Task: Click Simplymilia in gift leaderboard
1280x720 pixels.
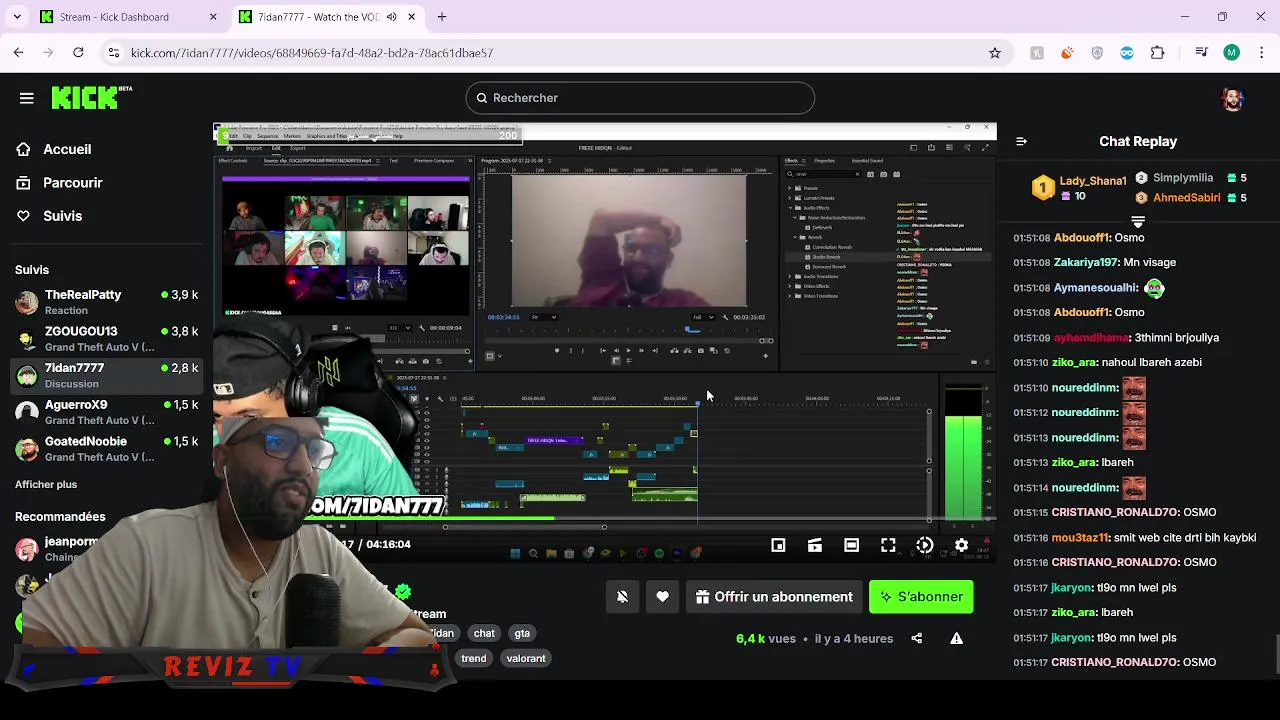Action: pos(1183,178)
